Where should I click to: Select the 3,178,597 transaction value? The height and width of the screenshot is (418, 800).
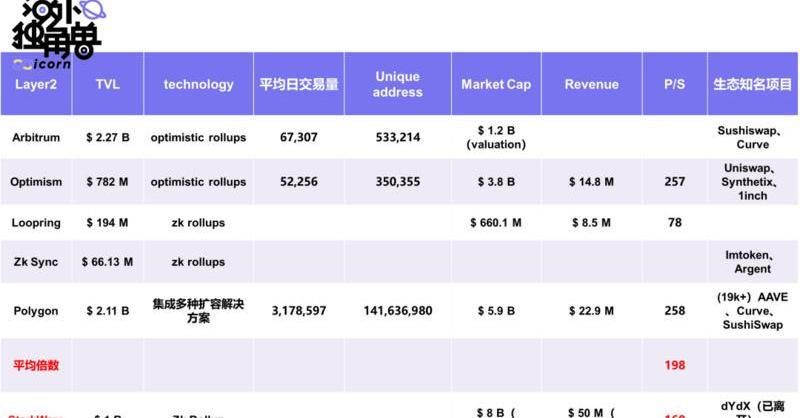point(298,311)
